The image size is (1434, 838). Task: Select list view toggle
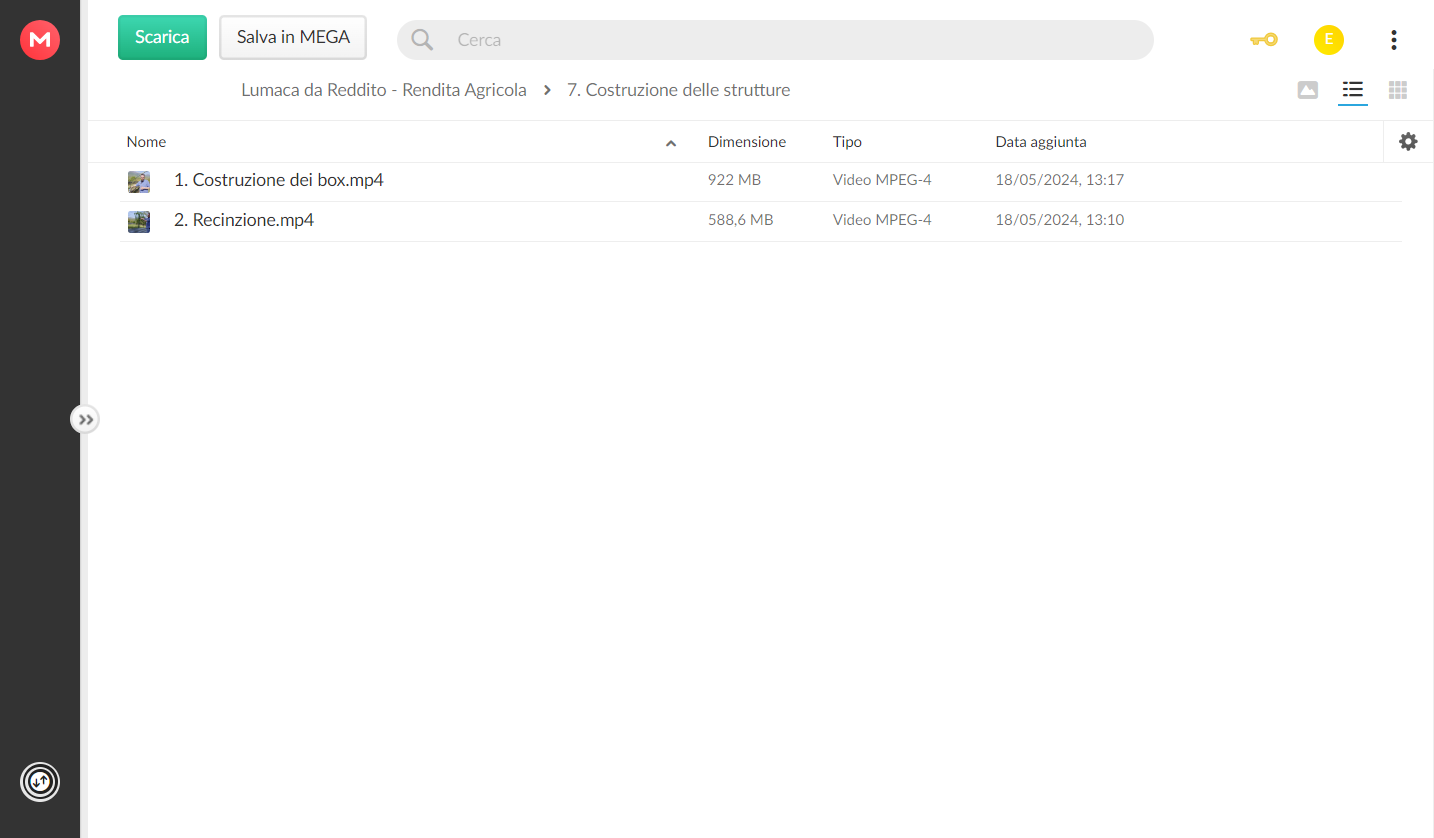click(x=1353, y=90)
